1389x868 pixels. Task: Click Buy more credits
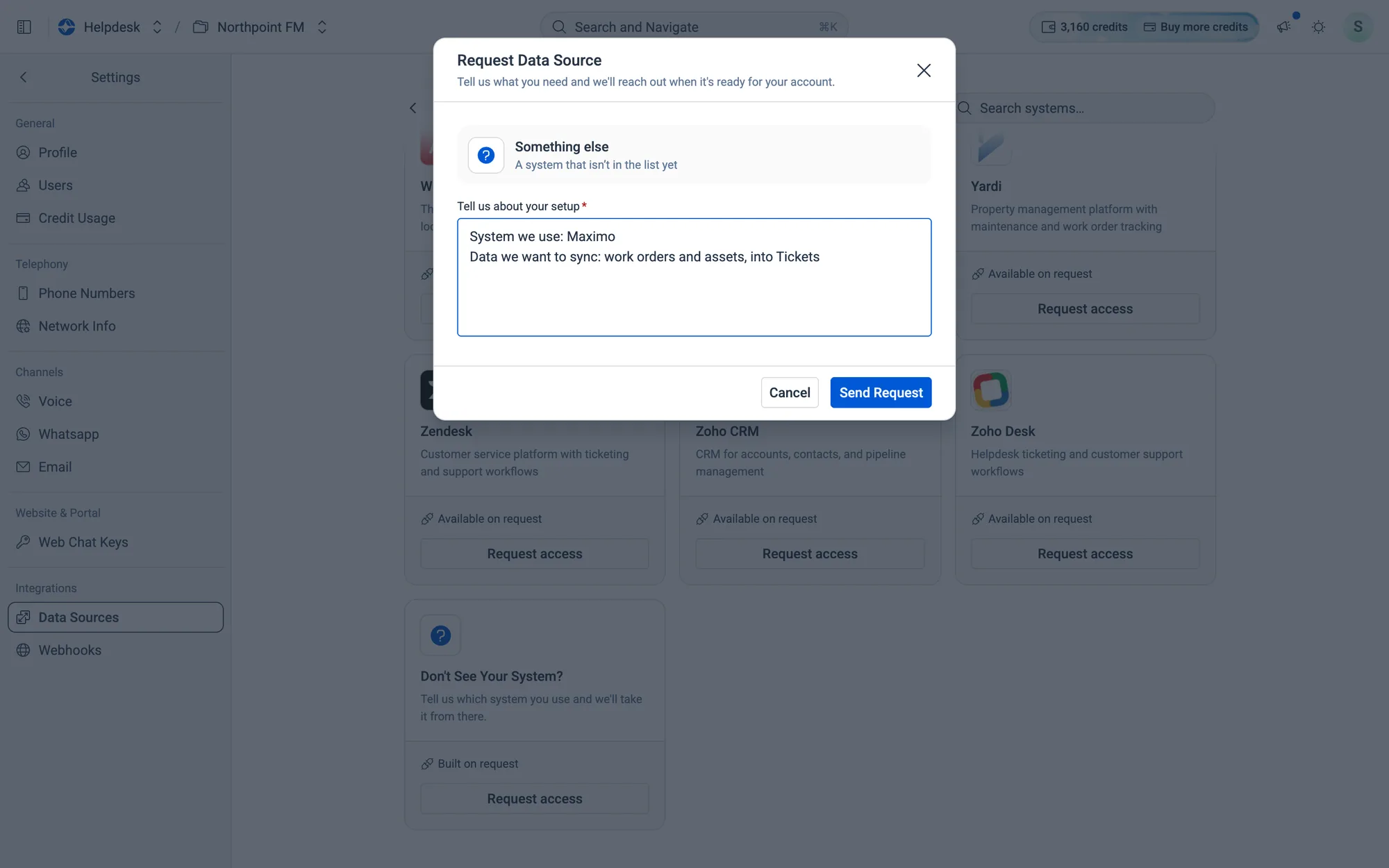coord(1196,27)
